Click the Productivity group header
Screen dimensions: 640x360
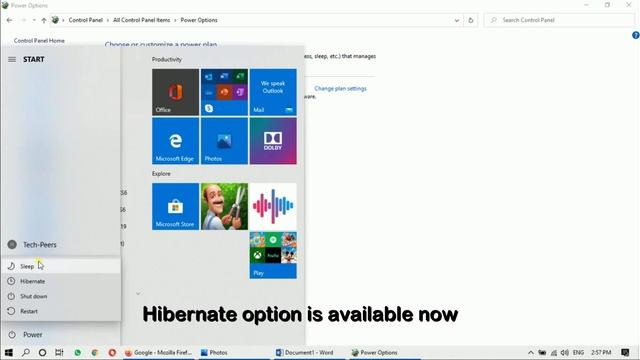(x=167, y=60)
